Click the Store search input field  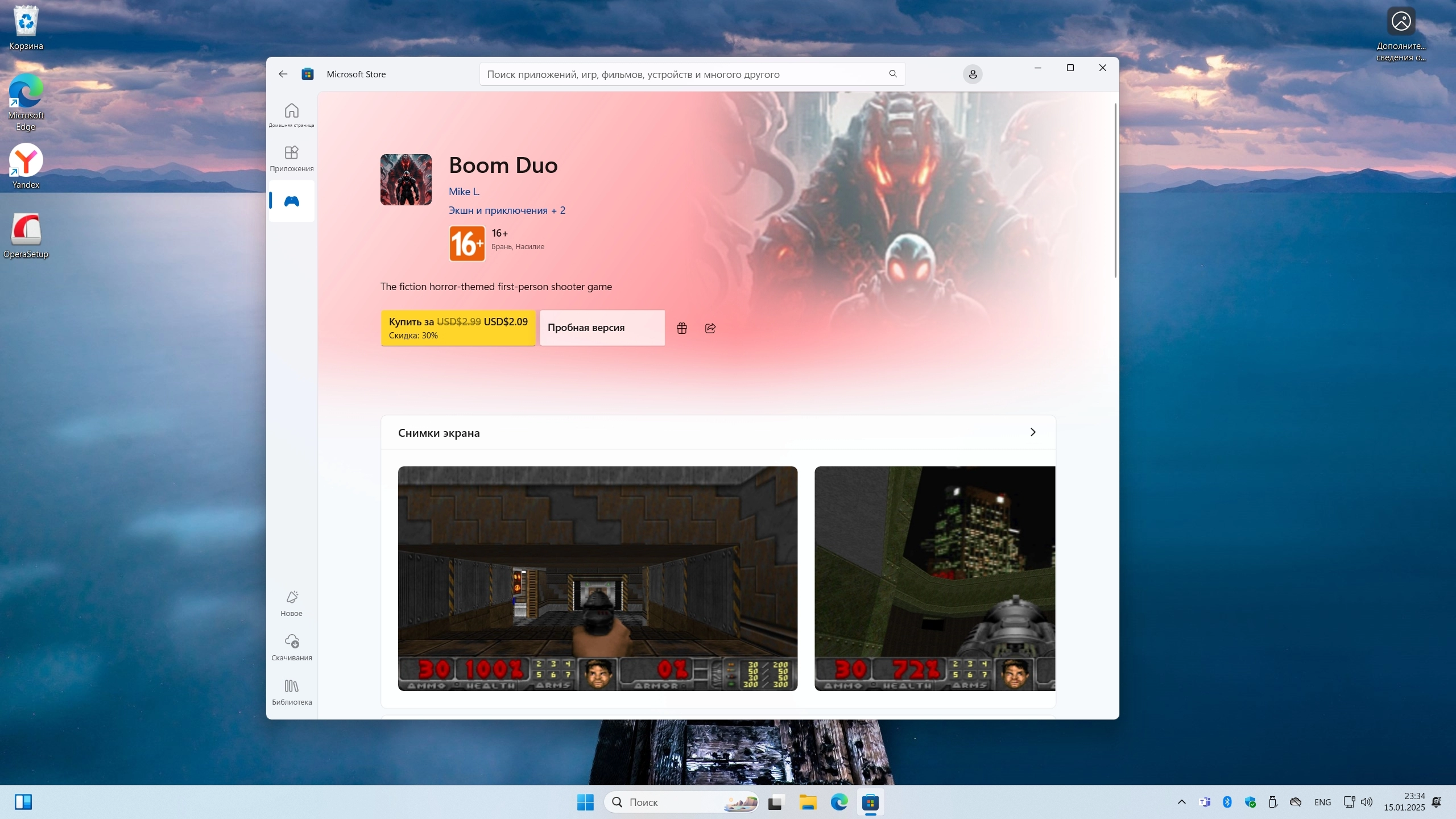(x=682, y=75)
